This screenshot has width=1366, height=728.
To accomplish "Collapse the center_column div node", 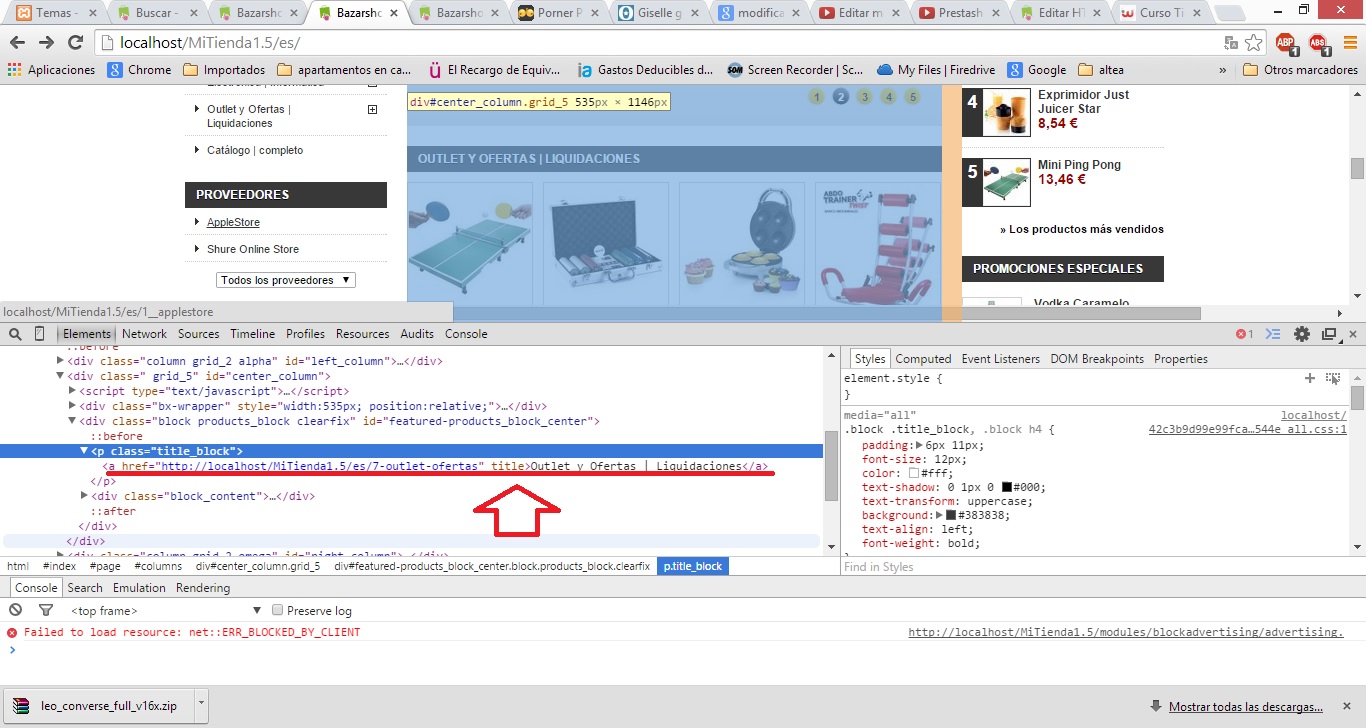I will (x=60, y=376).
